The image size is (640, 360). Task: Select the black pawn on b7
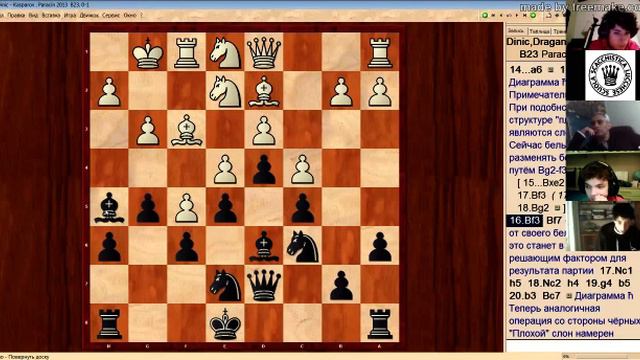[341, 285]
